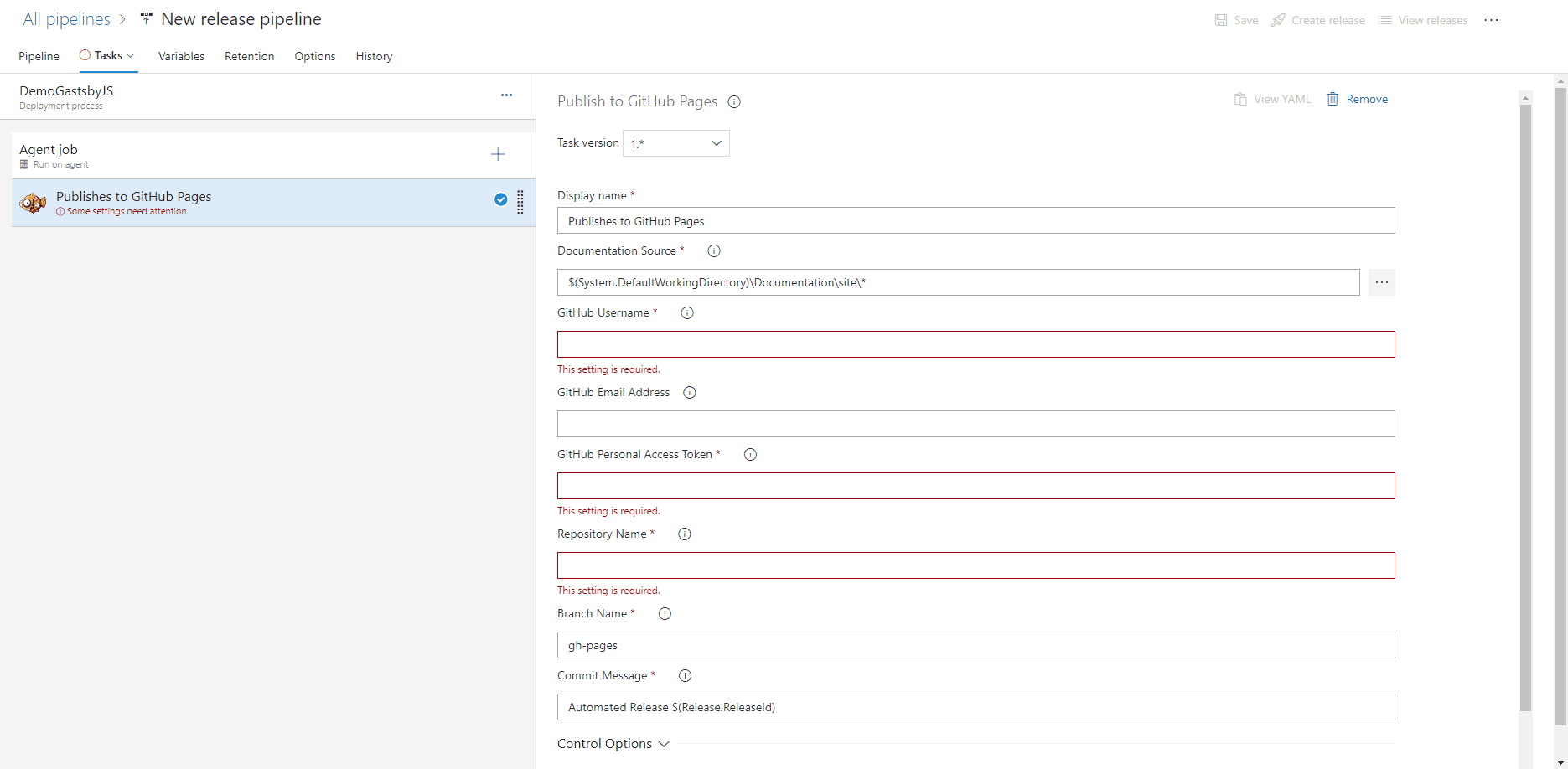Viewport: 1568px width, 769px height.
Task: Click the Repository Name input field
Action: pyautogui.click(x=976, y=565)
